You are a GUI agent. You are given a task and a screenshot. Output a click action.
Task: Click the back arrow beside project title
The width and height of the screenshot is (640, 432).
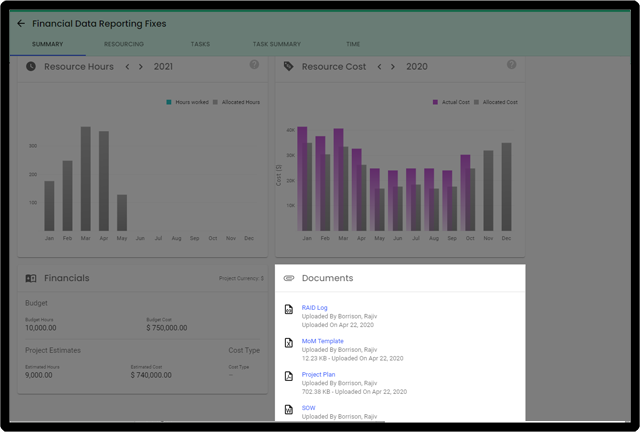pos(21,24)
